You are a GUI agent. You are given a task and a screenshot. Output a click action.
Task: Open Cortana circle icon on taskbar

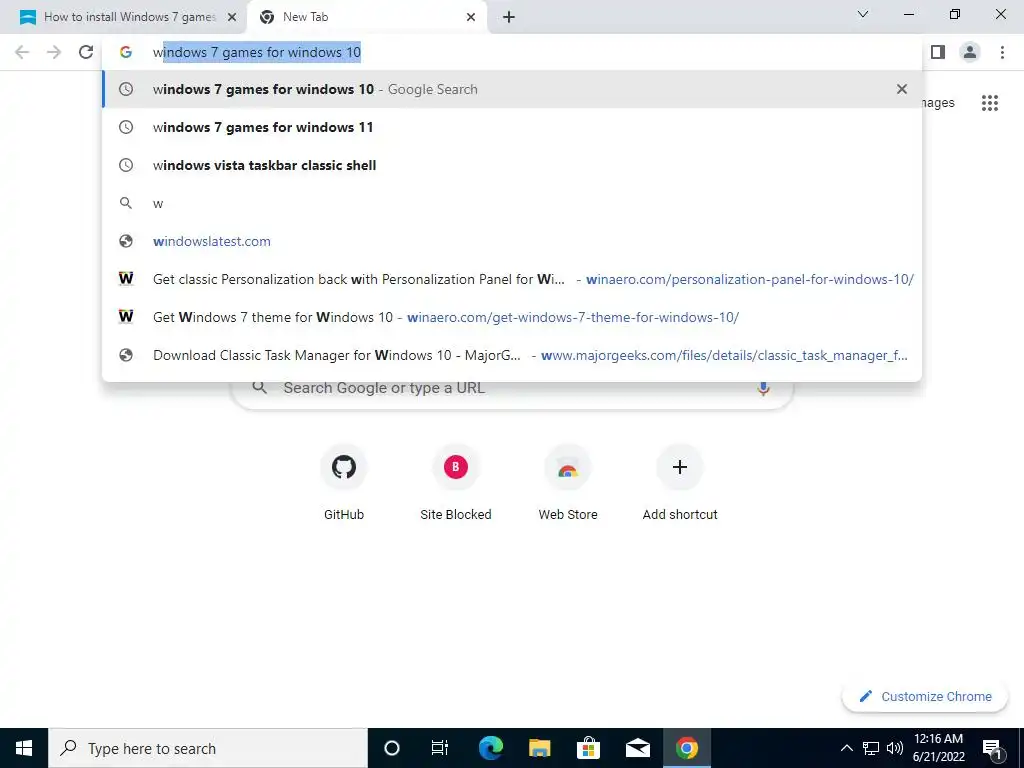pyautogui.click(x=392, y=748)
